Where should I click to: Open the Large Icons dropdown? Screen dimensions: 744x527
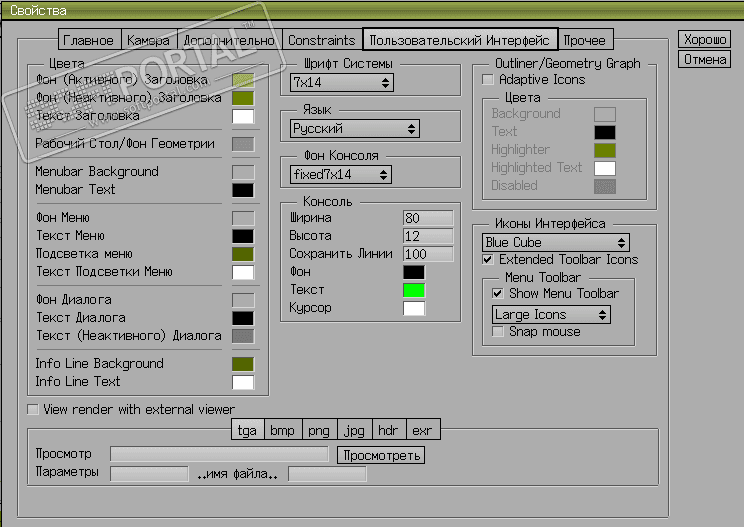point(551,314)
